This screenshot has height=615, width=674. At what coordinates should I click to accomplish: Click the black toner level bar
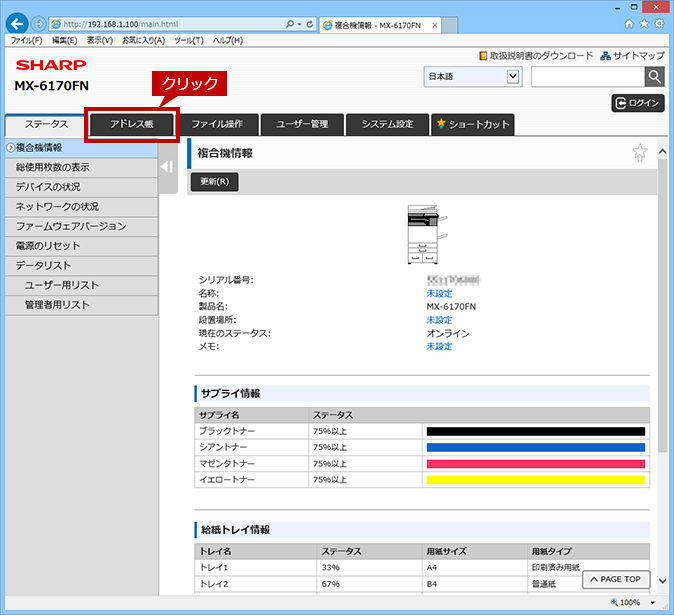536,431
